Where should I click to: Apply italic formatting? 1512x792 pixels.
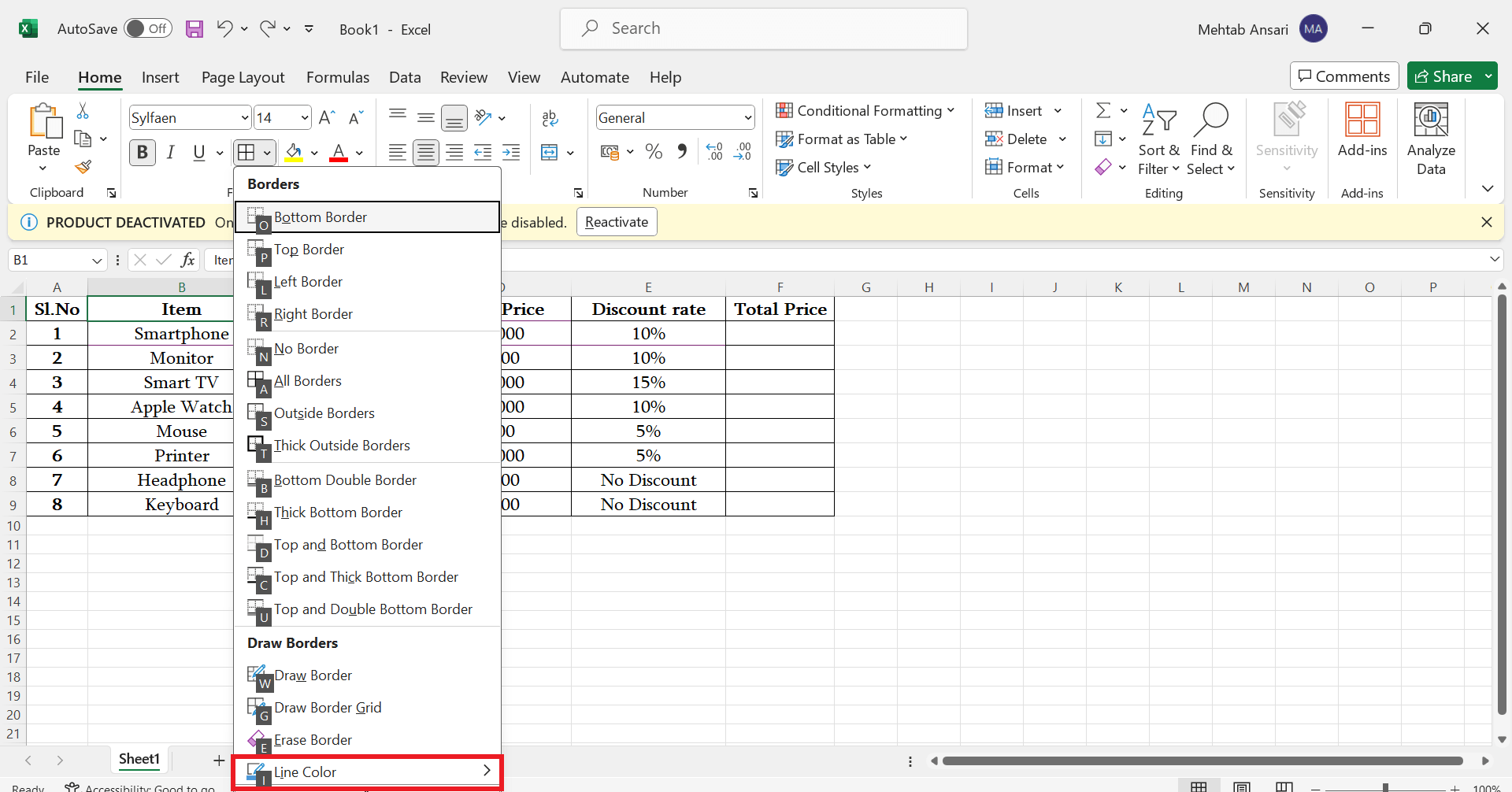coord(171,152)
